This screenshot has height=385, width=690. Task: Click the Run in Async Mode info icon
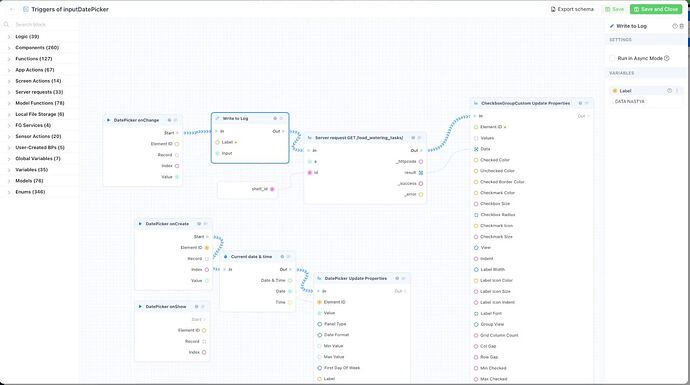point(667,58)
